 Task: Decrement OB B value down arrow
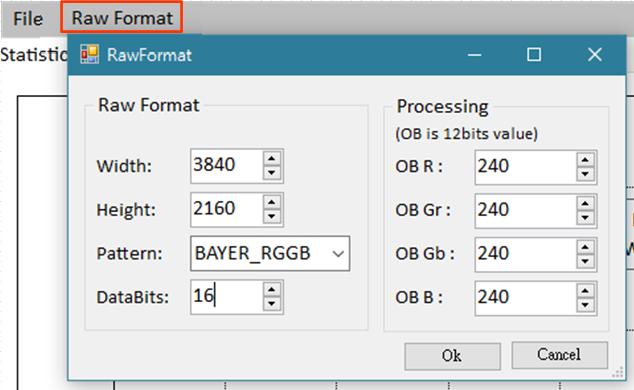click(585, 306)
